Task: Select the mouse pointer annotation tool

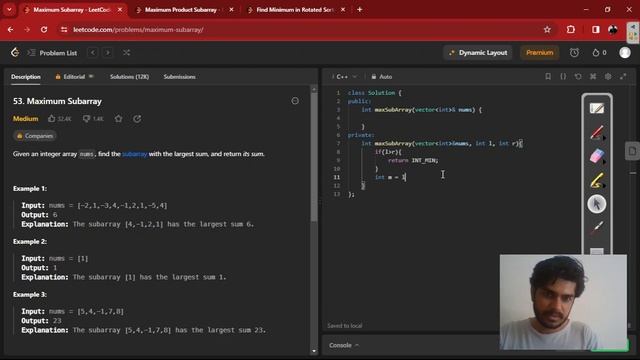Action: [597, 204]
